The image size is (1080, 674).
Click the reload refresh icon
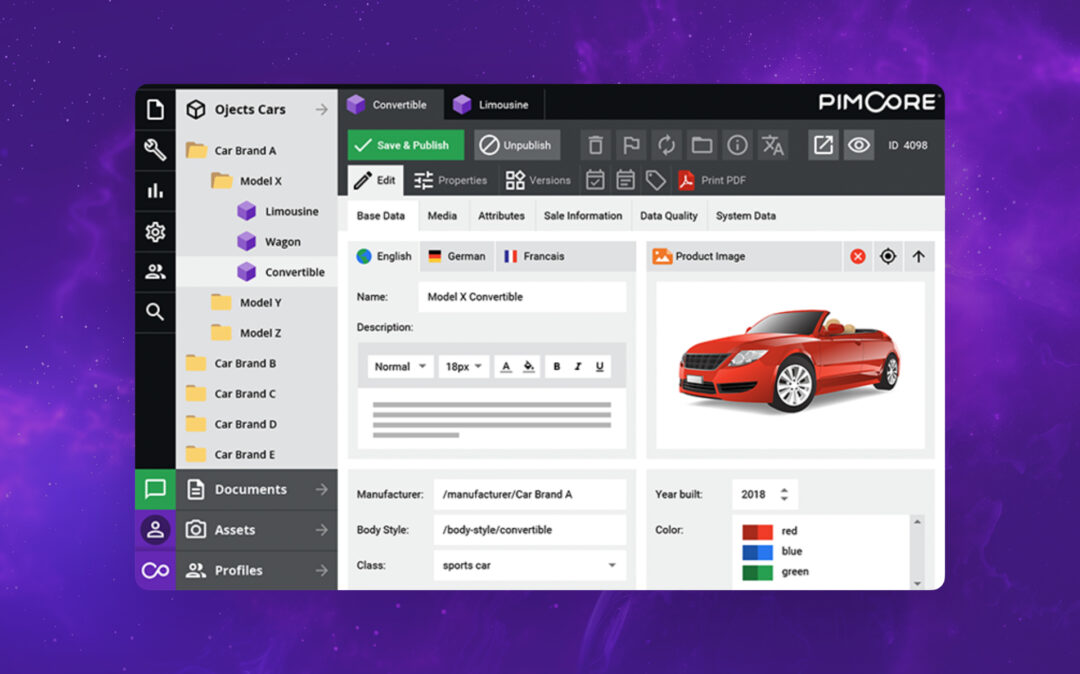(666, 145)
